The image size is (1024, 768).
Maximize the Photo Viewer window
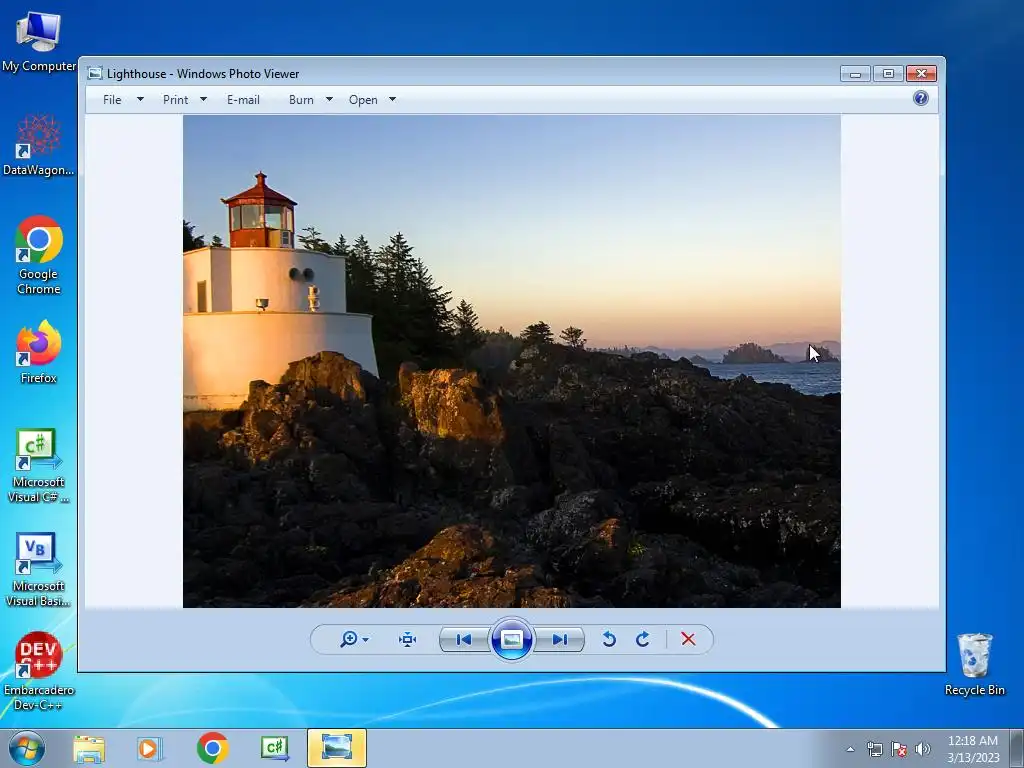coord(888,73)
